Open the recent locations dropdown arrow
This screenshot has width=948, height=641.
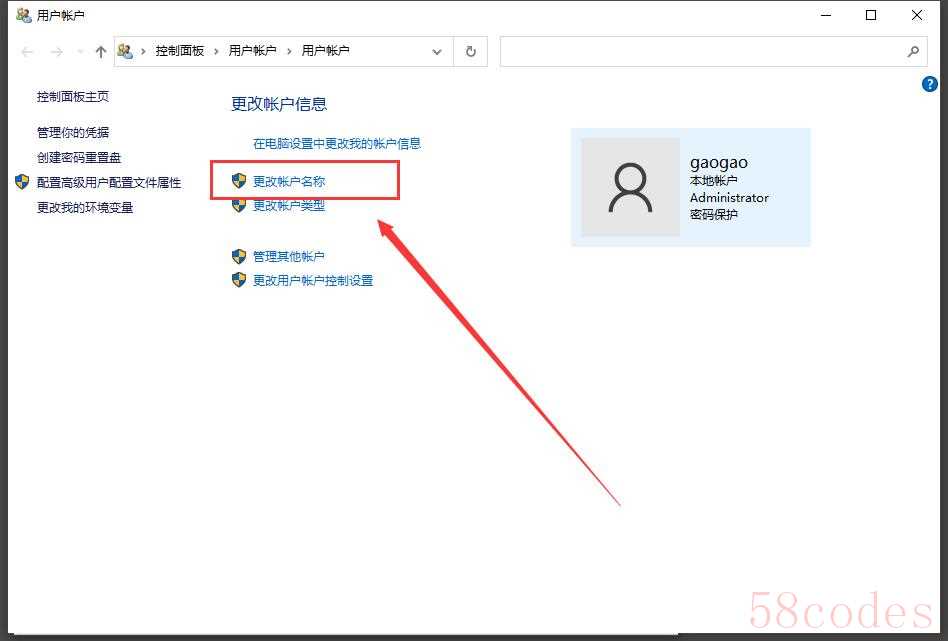79,52
